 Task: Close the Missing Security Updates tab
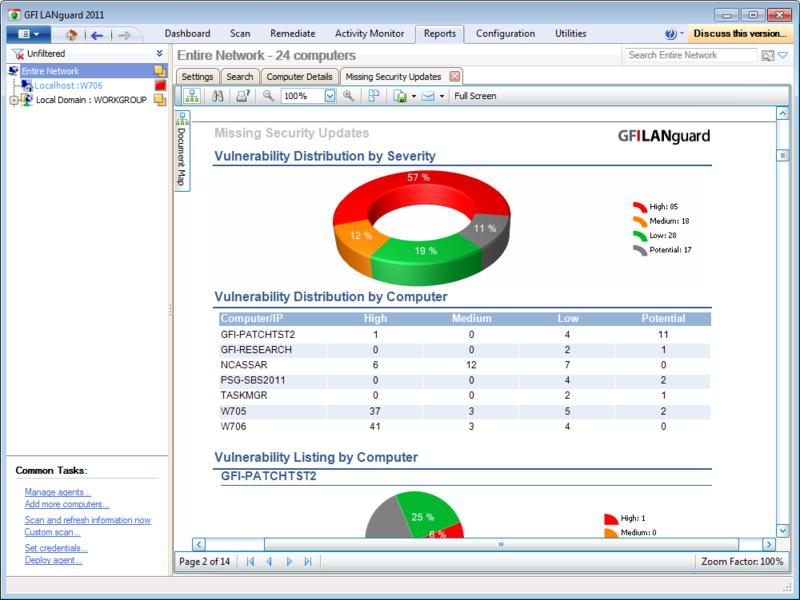[x=455, y=77]
